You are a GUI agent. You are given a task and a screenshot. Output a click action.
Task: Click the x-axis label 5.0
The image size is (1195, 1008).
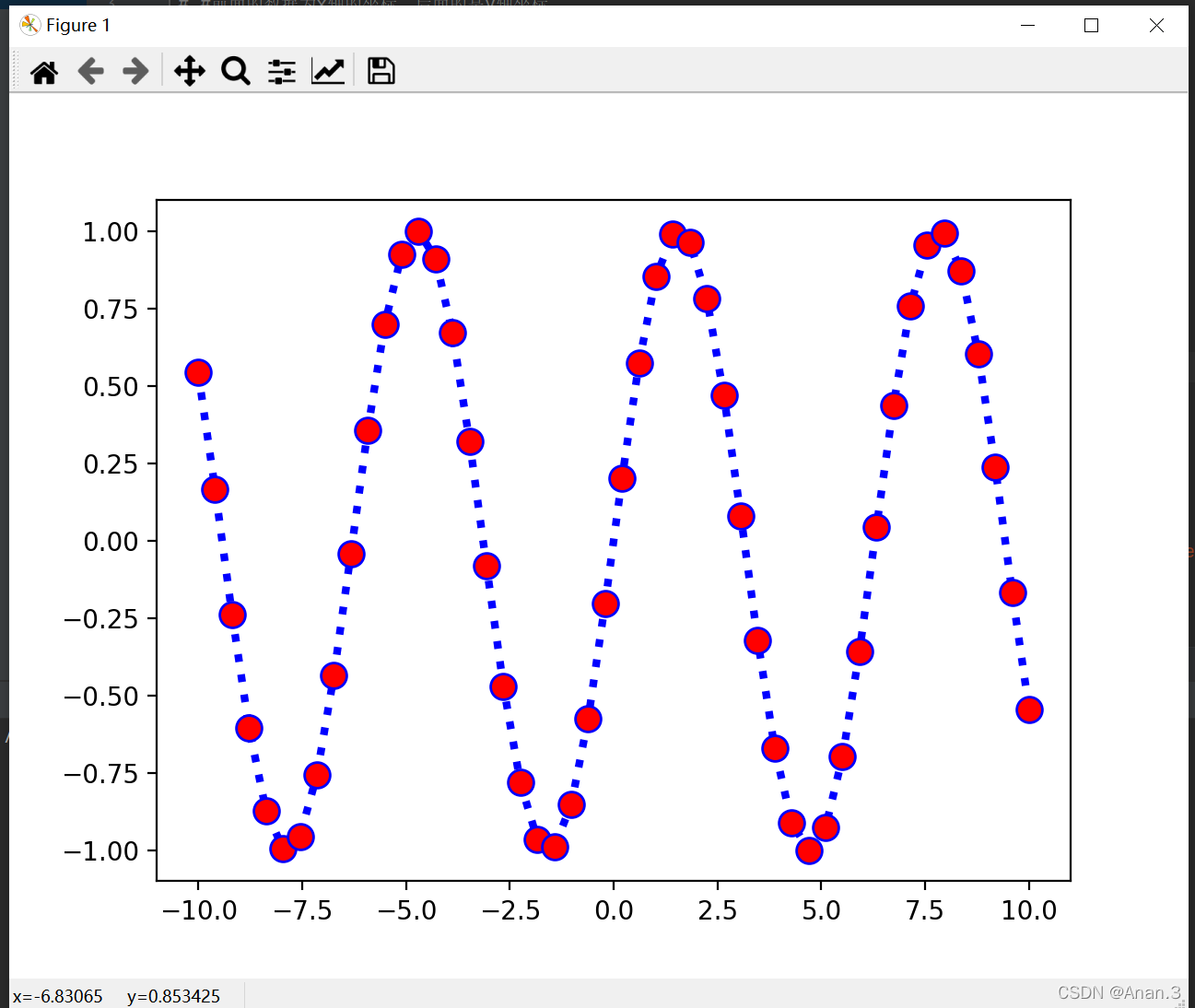(x=822, y=911)
